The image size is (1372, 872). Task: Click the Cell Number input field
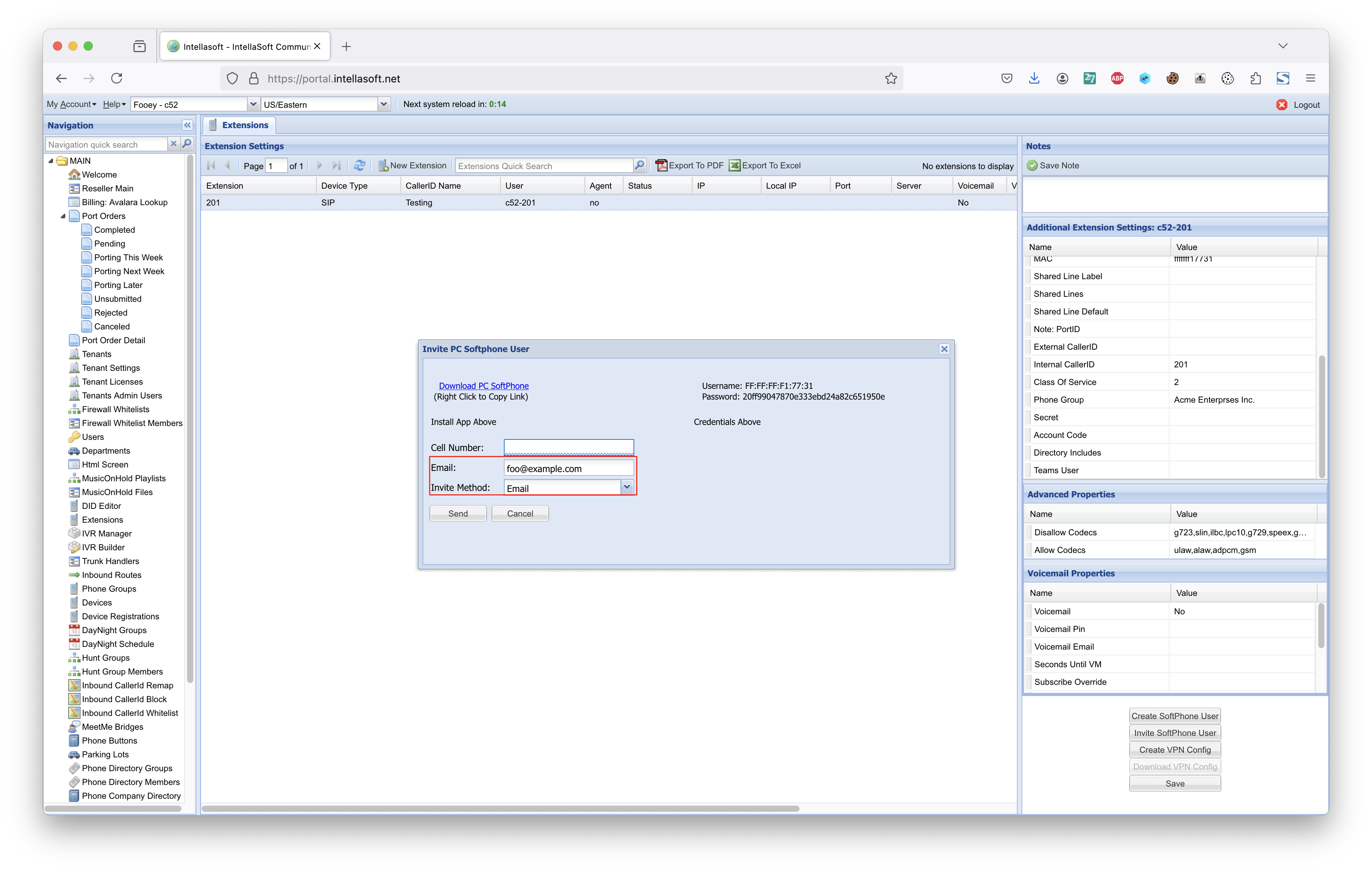point(569,448)
